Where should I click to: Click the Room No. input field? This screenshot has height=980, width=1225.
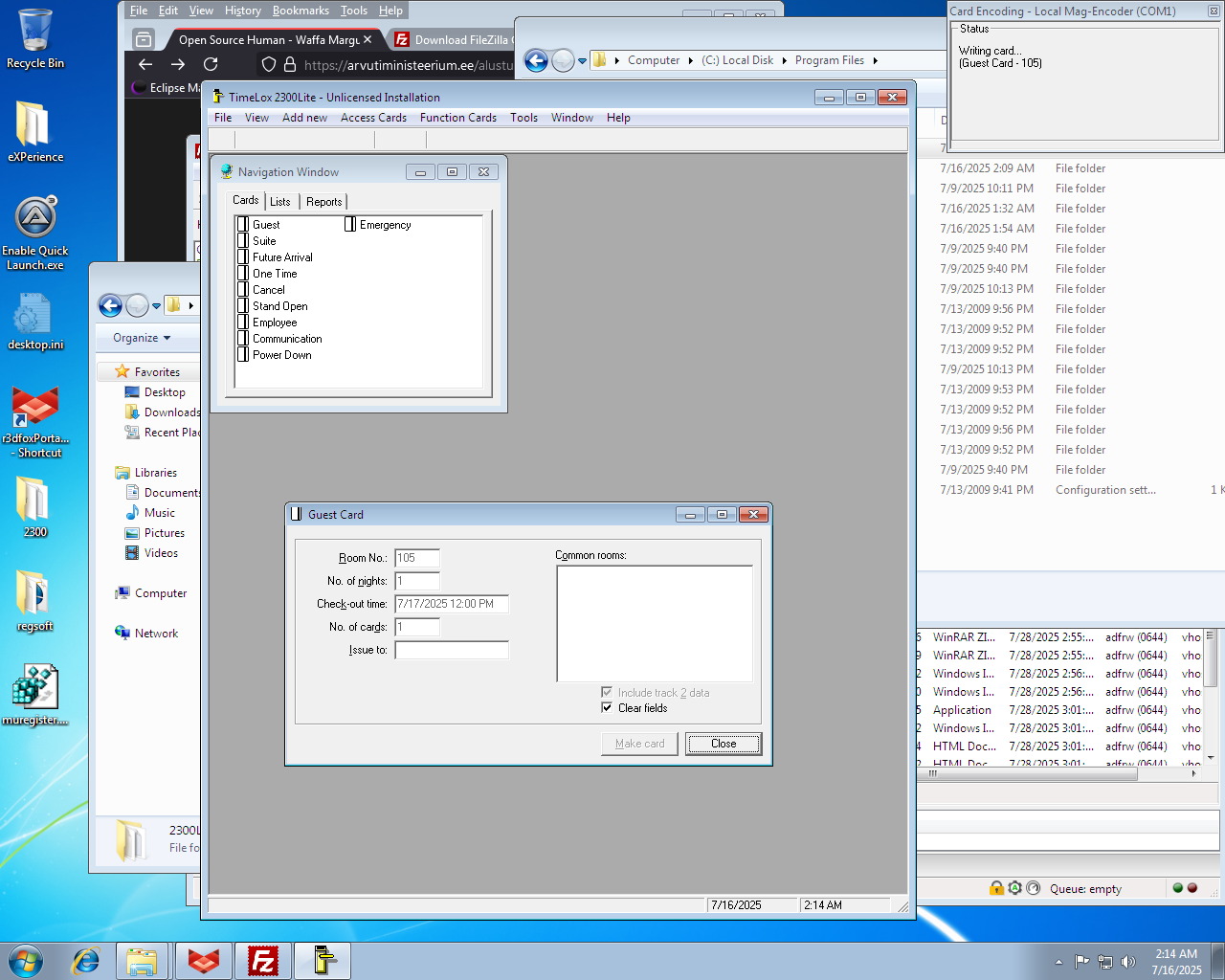pyautogui.click(x=417, y=558)
